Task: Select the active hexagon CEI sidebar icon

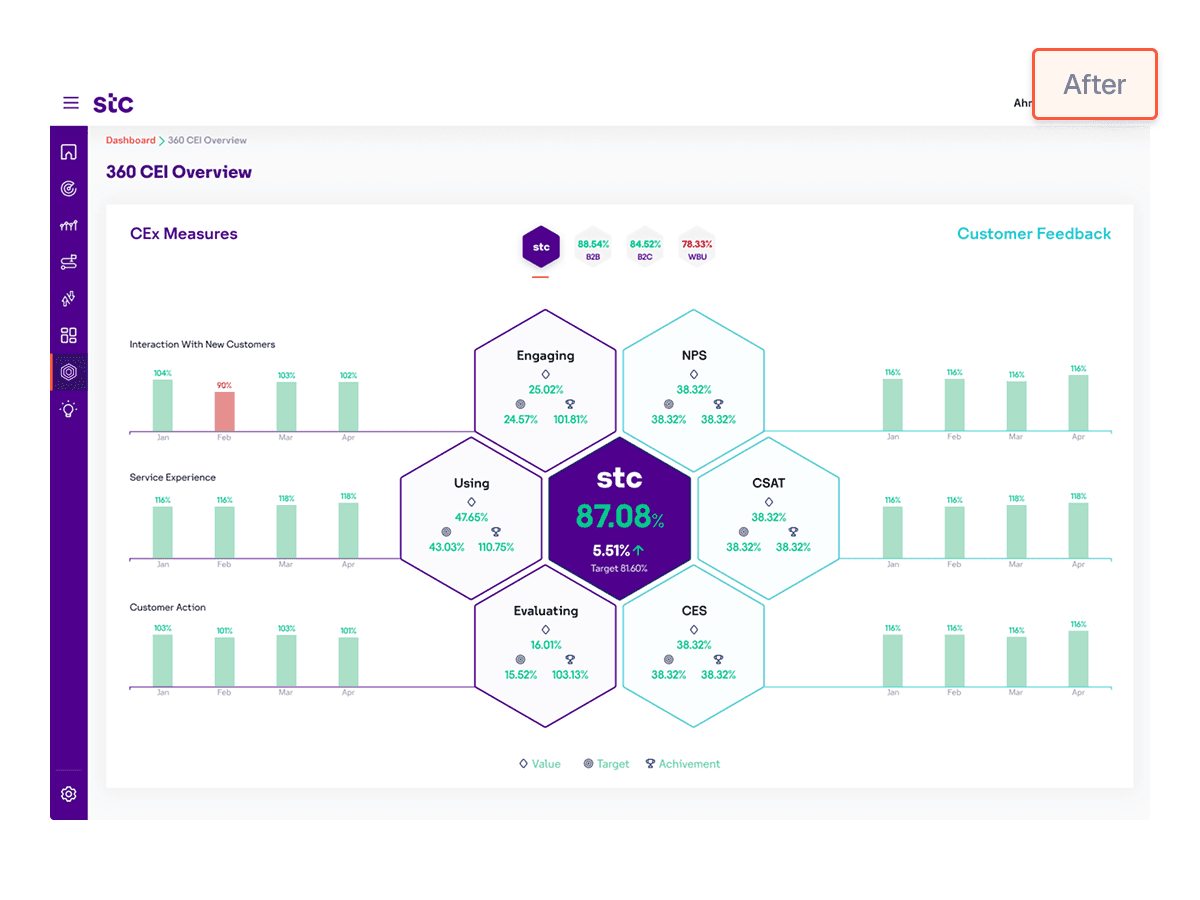Action: pos(68,372)
